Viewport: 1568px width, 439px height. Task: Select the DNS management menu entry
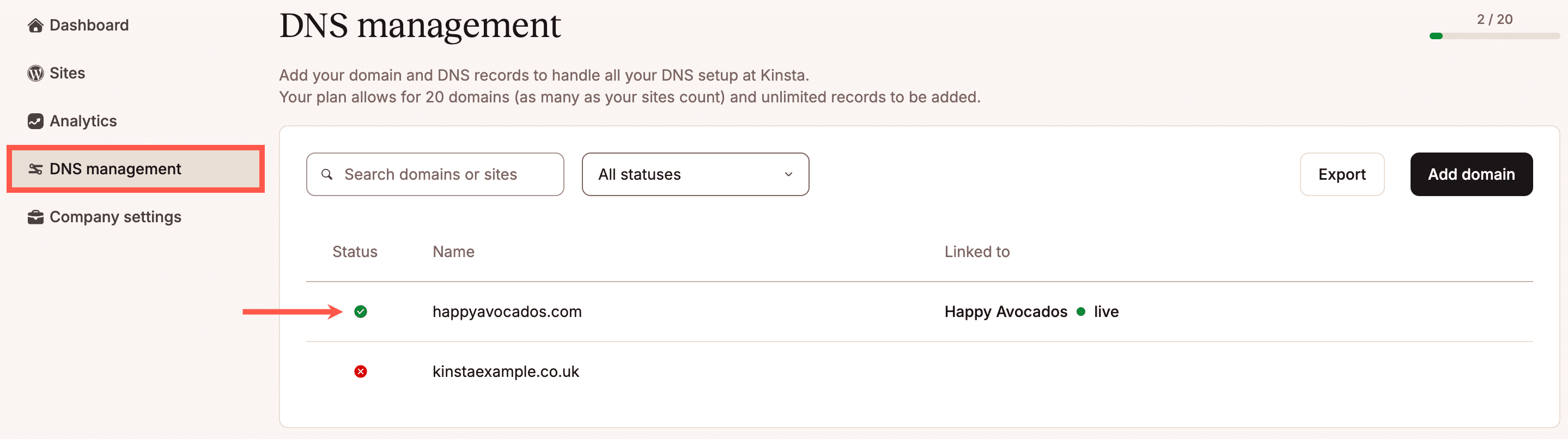116,169
